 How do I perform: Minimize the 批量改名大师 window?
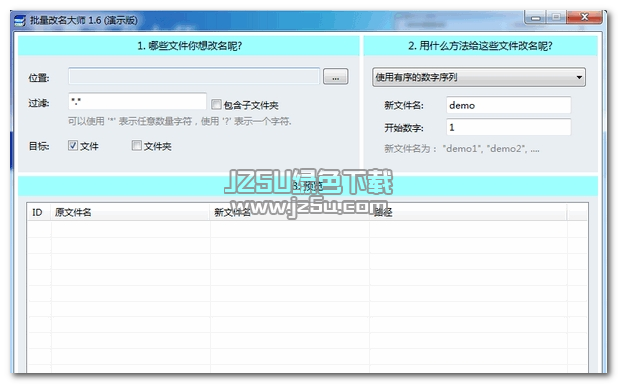click(535, 17)
